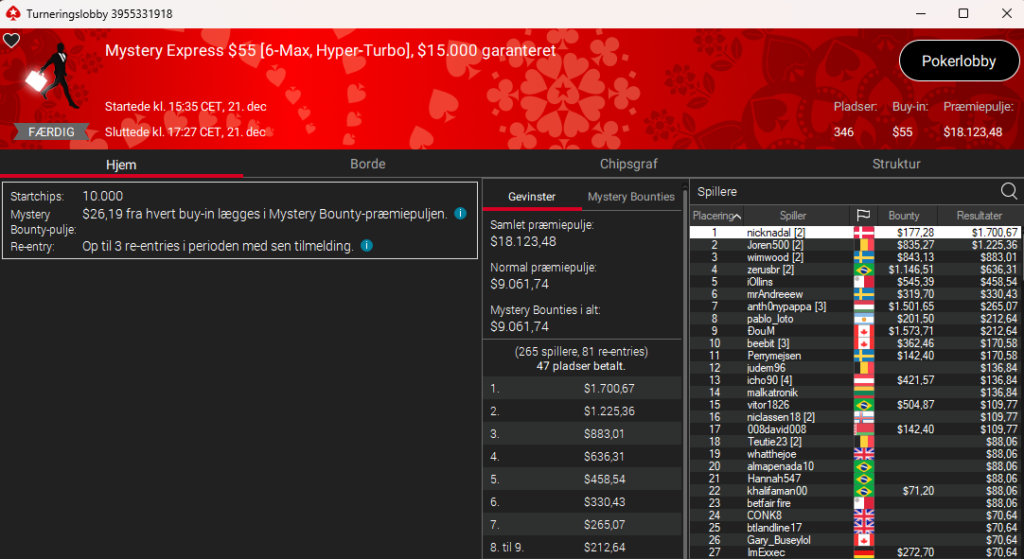Switch to the Borde tab
The width and height of the screenshot is (1024, 559).
click(367, 164)
